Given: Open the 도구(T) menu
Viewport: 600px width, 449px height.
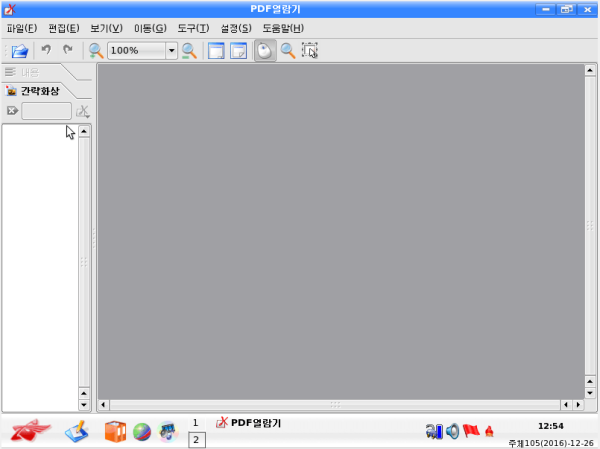Looking at the screenshot, I should point(192,28).
